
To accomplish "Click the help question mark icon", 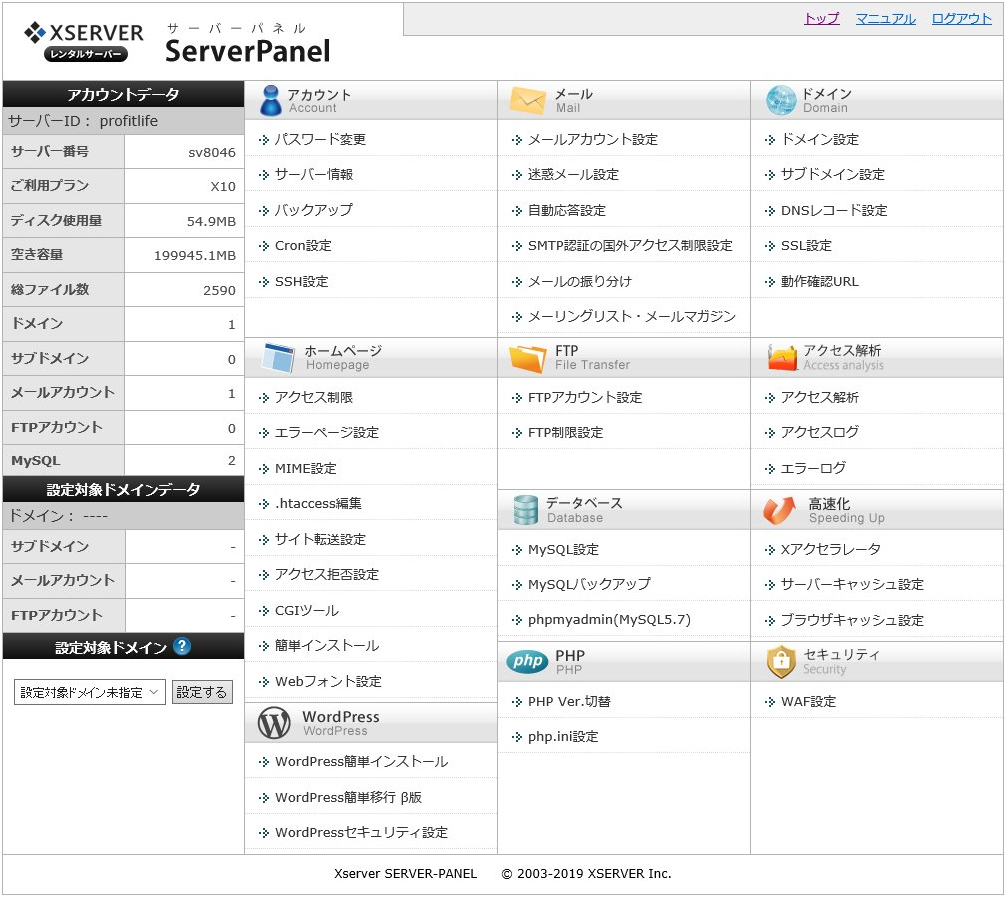I will [x=182, y=646].
